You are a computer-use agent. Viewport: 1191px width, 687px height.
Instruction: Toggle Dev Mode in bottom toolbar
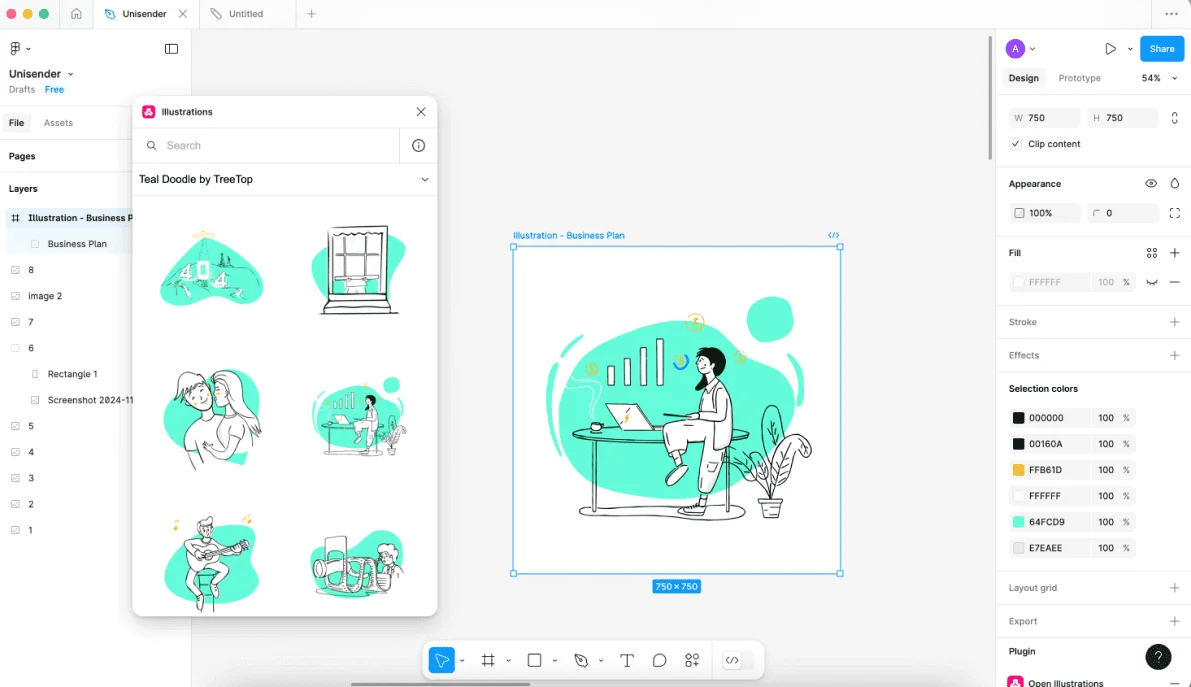(x=732, y=660)
